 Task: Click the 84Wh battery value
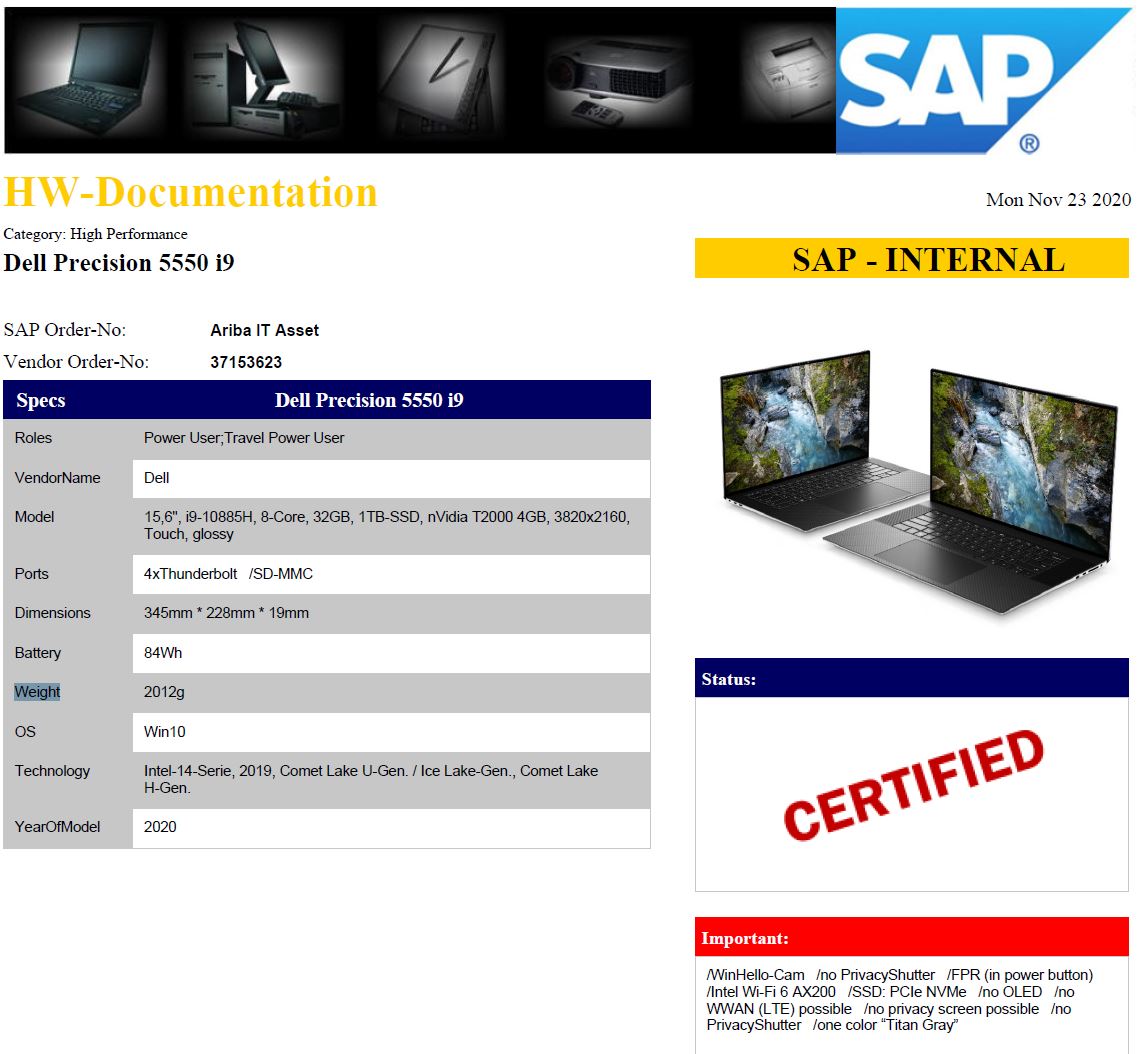pos(163,653)
